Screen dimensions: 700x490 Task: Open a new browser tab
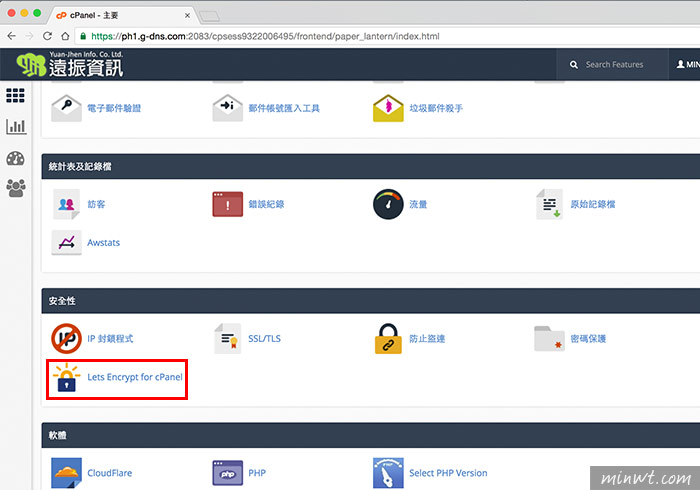[x=209, y=17]
